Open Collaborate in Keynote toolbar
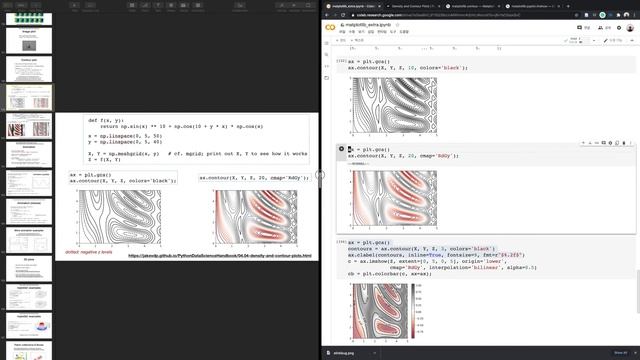This screenshot has width=640, height=360. [240, 6]
